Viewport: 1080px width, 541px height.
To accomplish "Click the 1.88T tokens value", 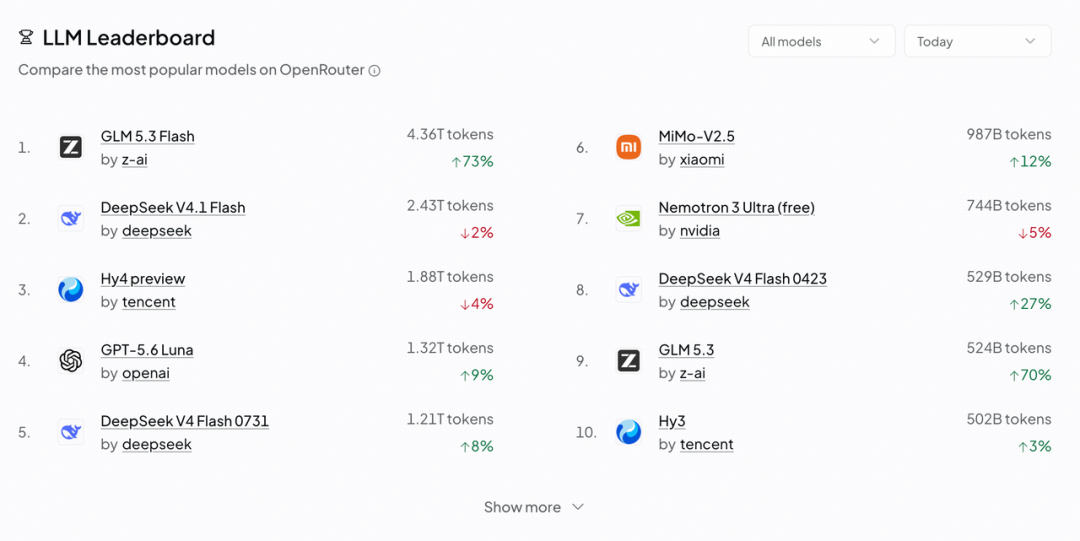I will [450, 276].
